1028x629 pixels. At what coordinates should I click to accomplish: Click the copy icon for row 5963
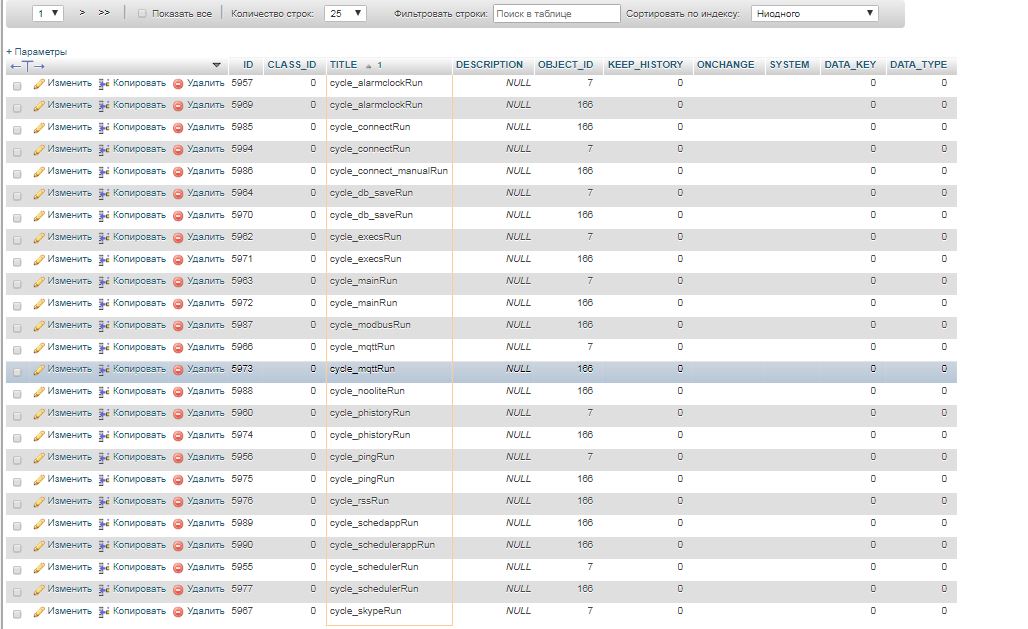[104, 281]
